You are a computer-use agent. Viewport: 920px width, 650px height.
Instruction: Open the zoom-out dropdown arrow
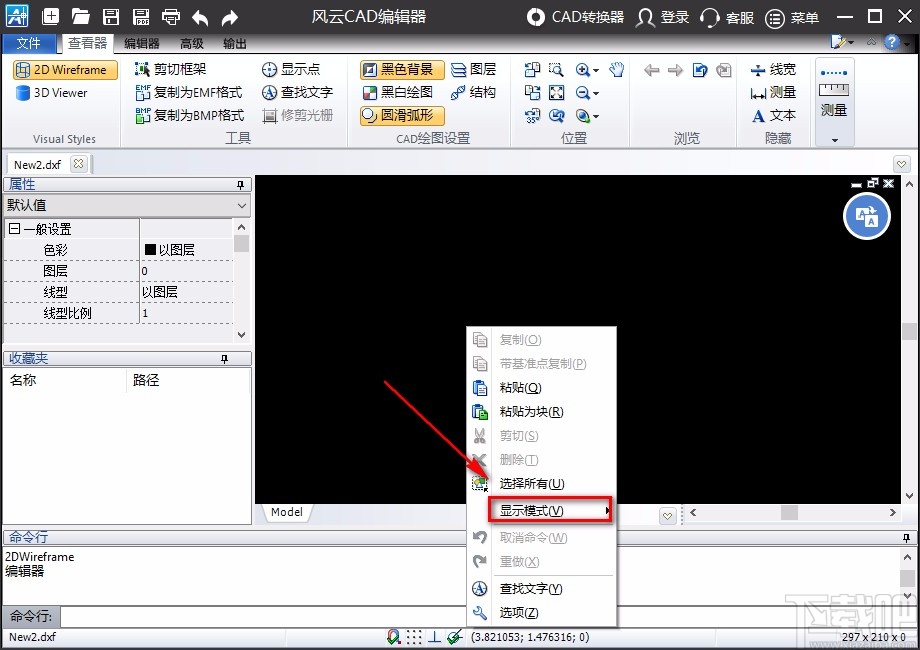pos(596,93)
